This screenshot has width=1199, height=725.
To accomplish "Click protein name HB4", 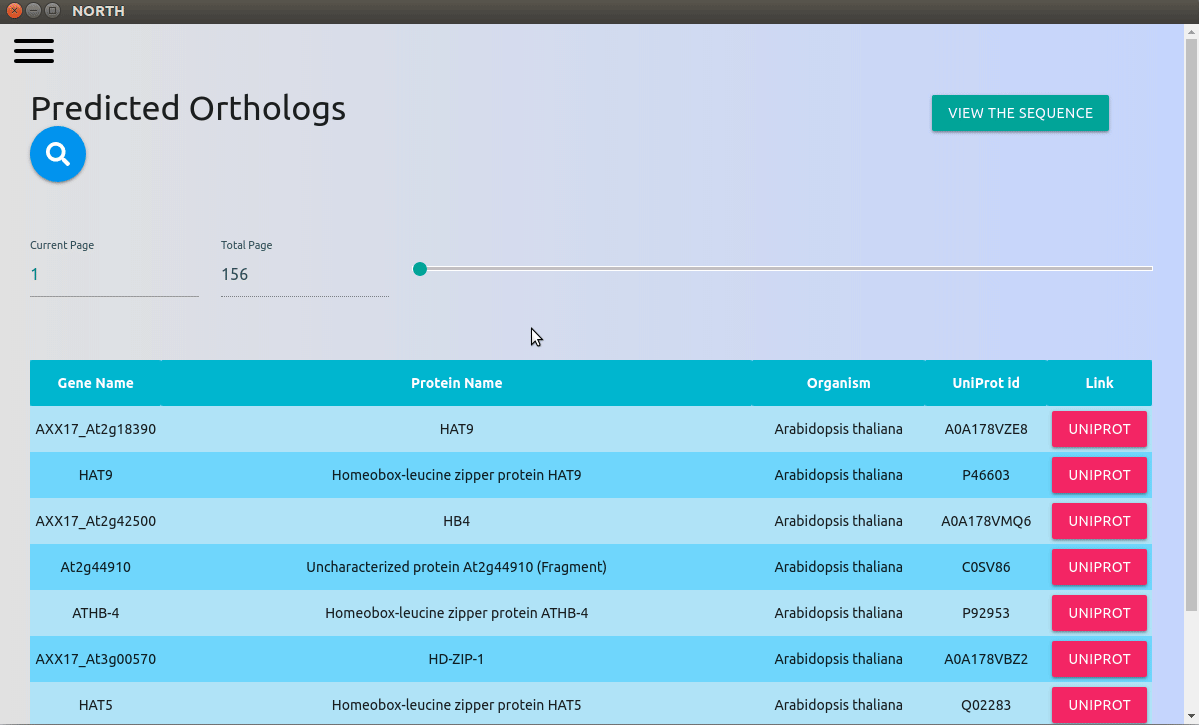I will point(457,521).
